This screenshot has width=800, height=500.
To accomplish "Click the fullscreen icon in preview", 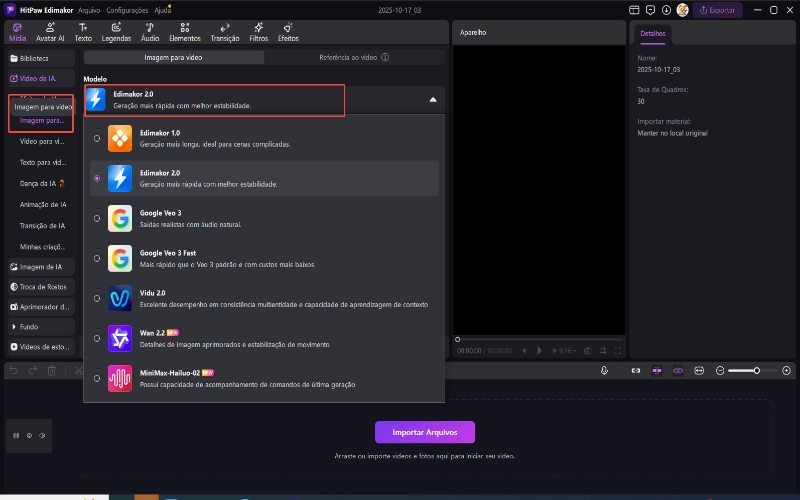I will click(617, 351).
